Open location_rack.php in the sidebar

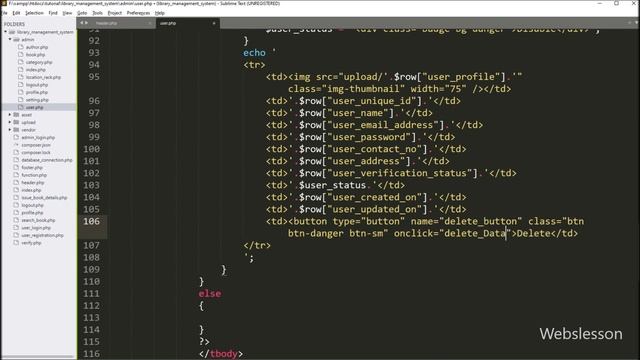pyautogui.click(x=43, y=77)
